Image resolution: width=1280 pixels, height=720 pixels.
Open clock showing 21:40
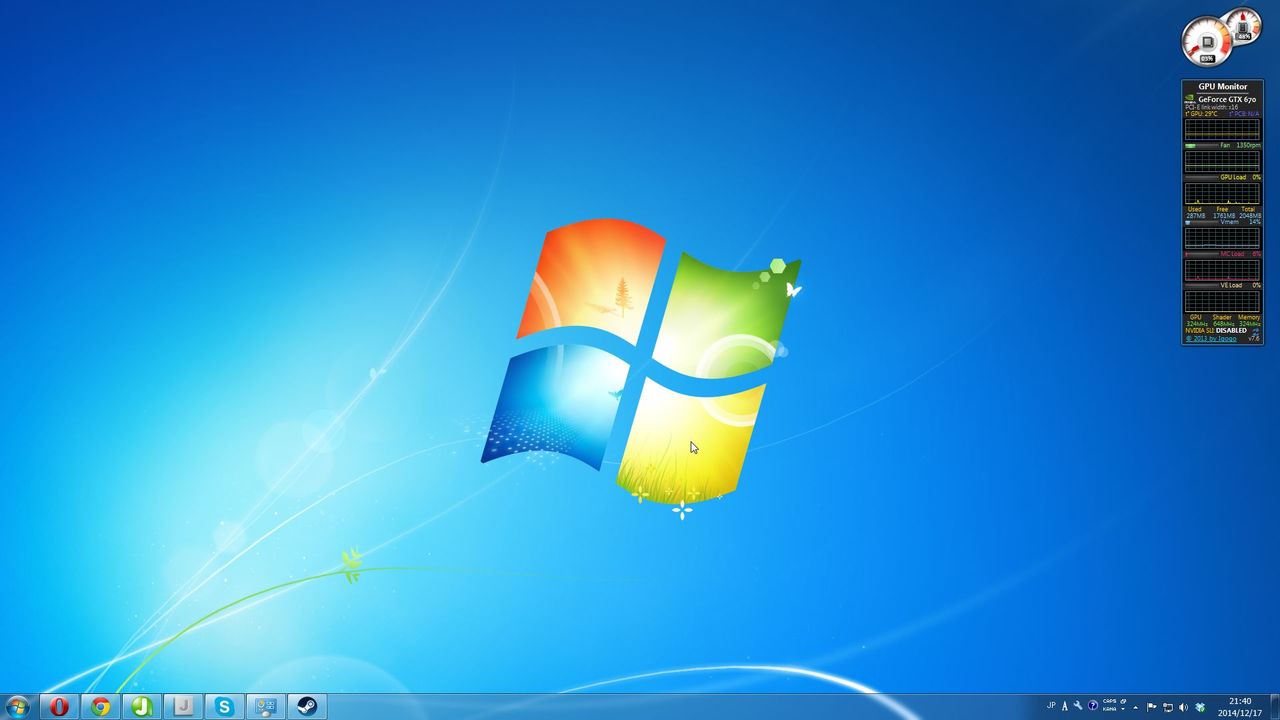click(1240, 707)
